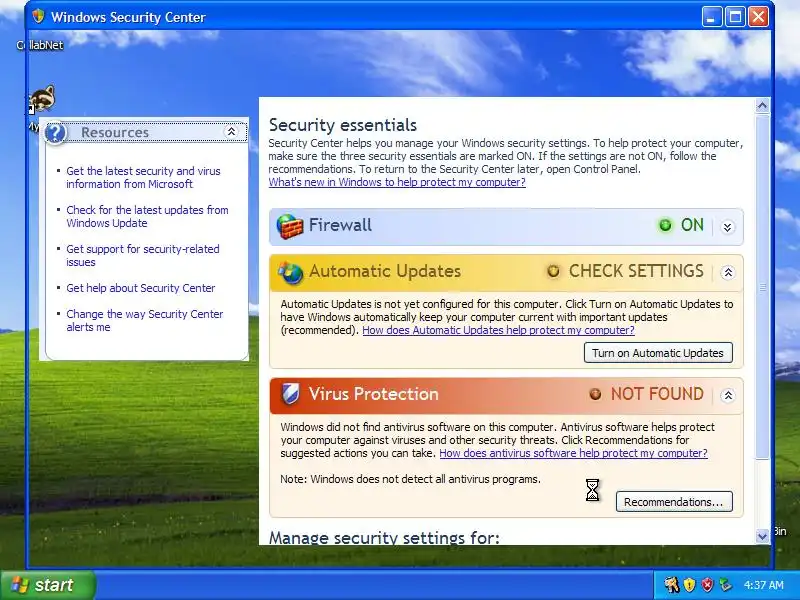This screenshot has height=600, width=800.
Task: Click the first system tray icon
Action: (671, 584)
